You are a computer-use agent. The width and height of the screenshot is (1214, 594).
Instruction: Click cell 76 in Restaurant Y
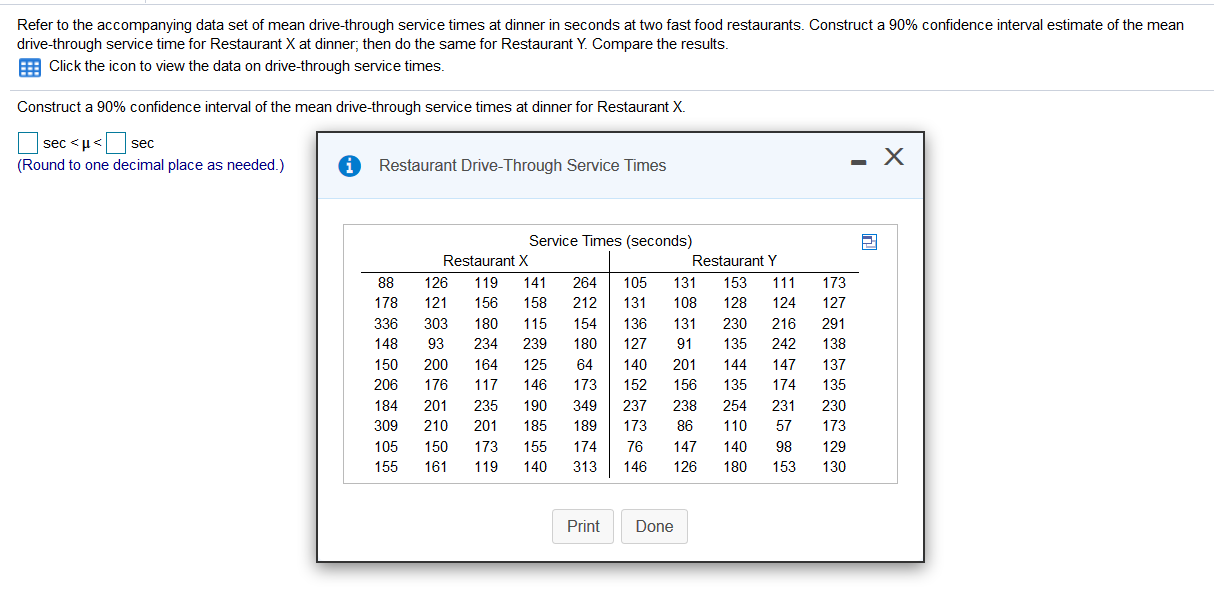tap(635, 447)
